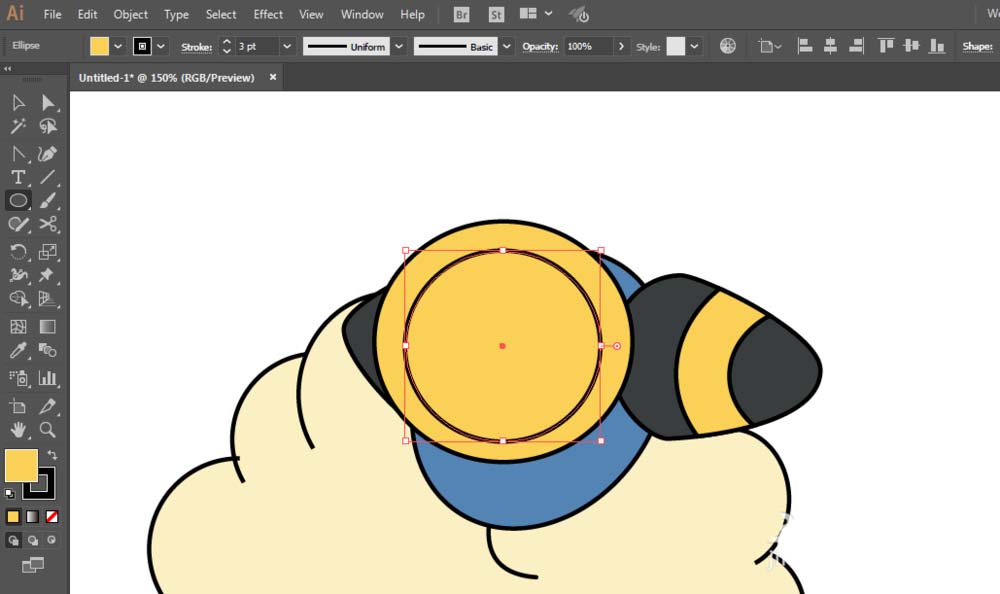Screen dimensions: 1000x594
Task: Open the Effect menu
Action: point(268,14)
